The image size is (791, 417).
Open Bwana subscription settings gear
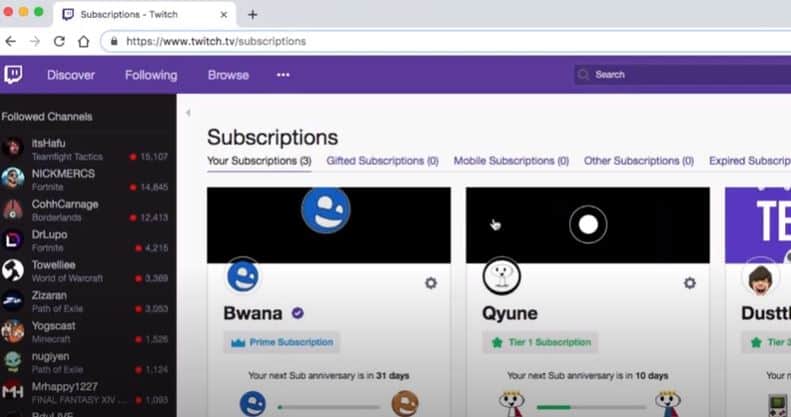(x=431, y=283)
